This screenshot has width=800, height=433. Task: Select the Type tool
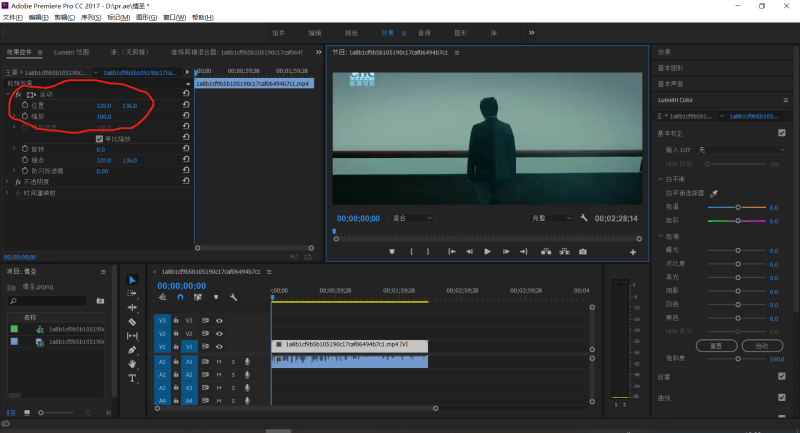pyautogui.click(x=132, y=379)
